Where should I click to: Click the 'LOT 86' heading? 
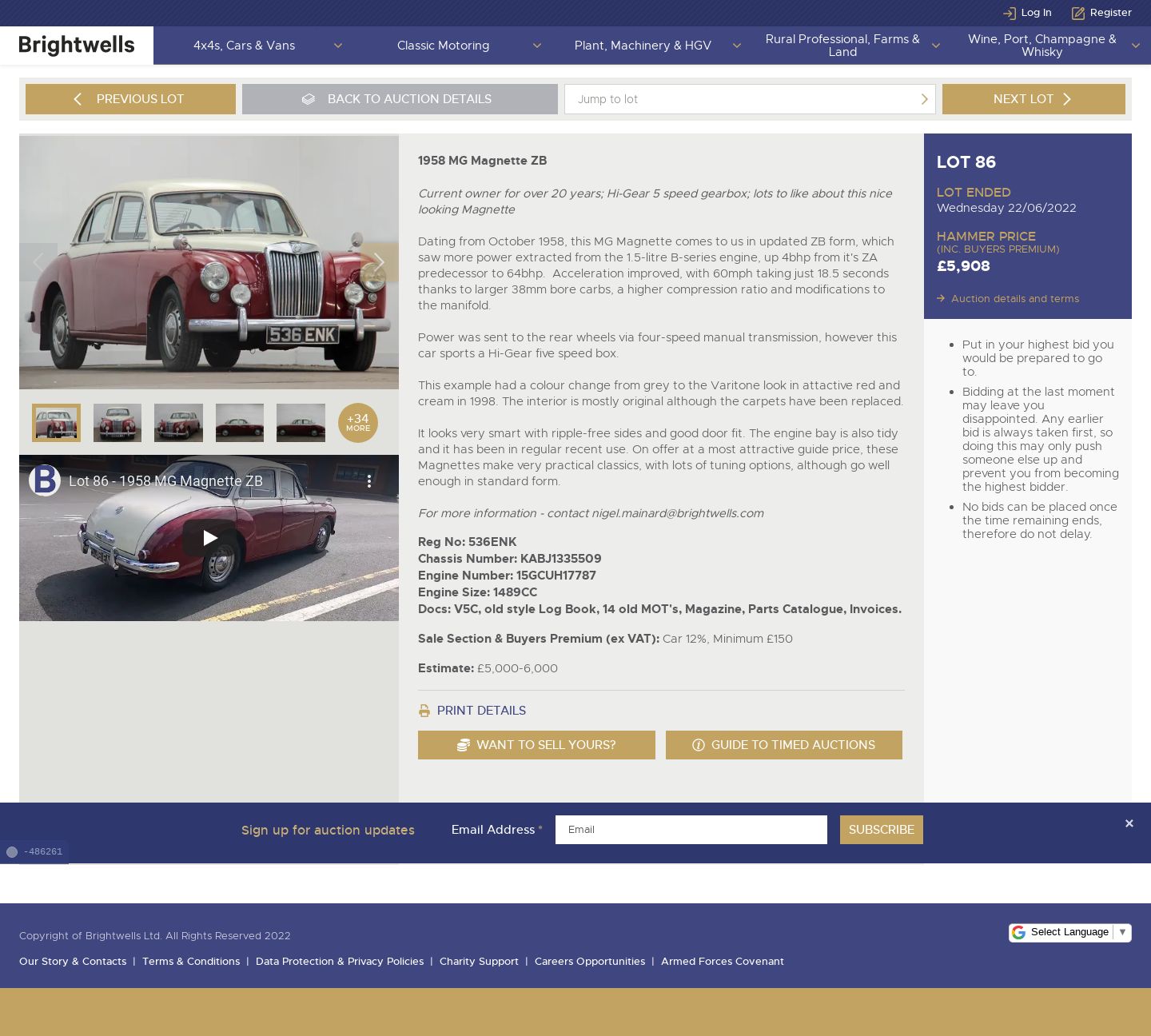click(966, 162)
